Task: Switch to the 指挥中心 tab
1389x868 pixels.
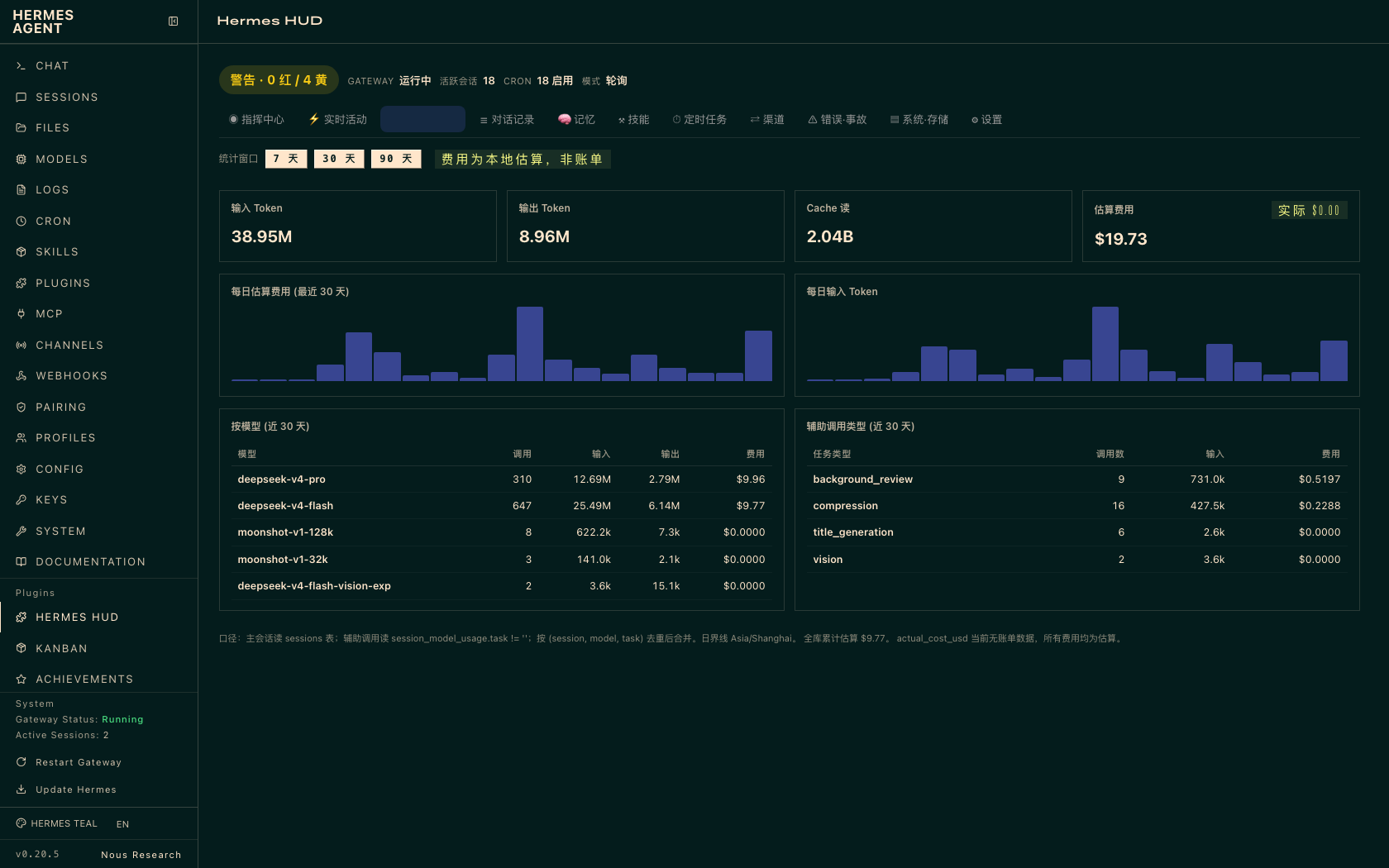Action: coord(256,120)
